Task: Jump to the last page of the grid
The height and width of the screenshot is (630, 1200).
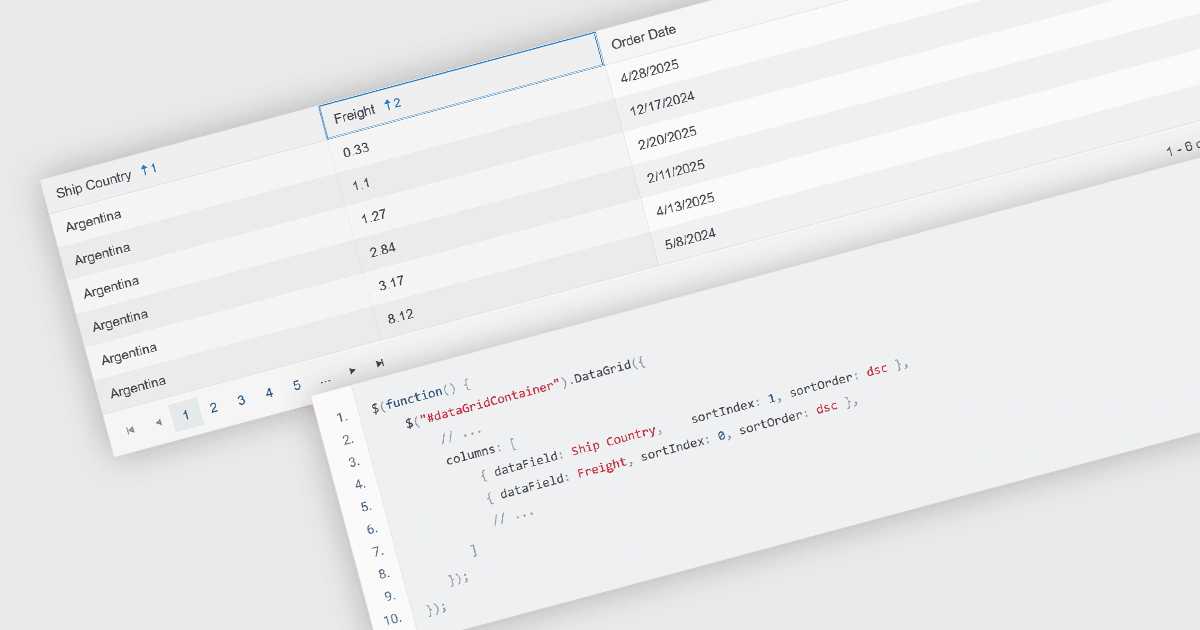Action: point(380,362)
